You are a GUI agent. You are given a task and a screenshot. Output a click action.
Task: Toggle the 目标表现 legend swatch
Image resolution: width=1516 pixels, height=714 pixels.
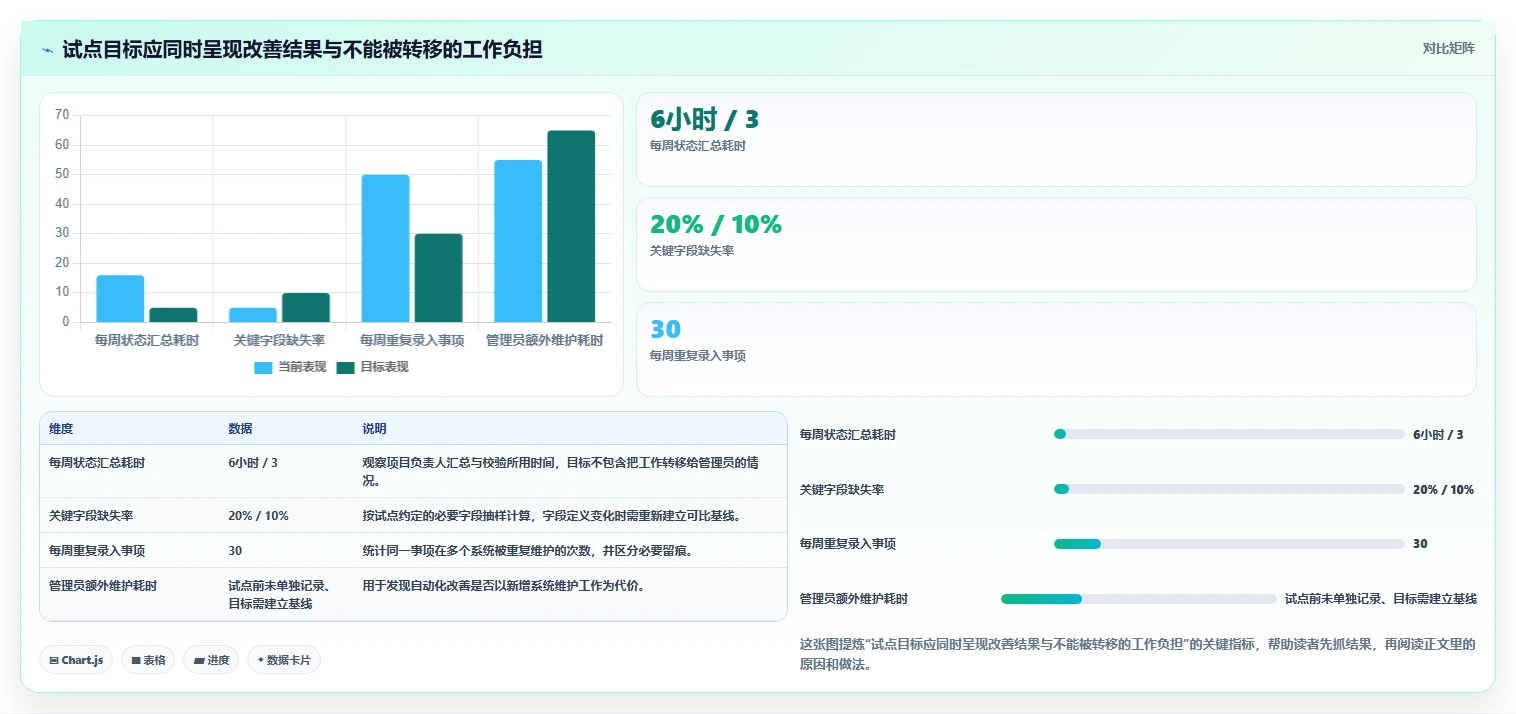point(345,367)
